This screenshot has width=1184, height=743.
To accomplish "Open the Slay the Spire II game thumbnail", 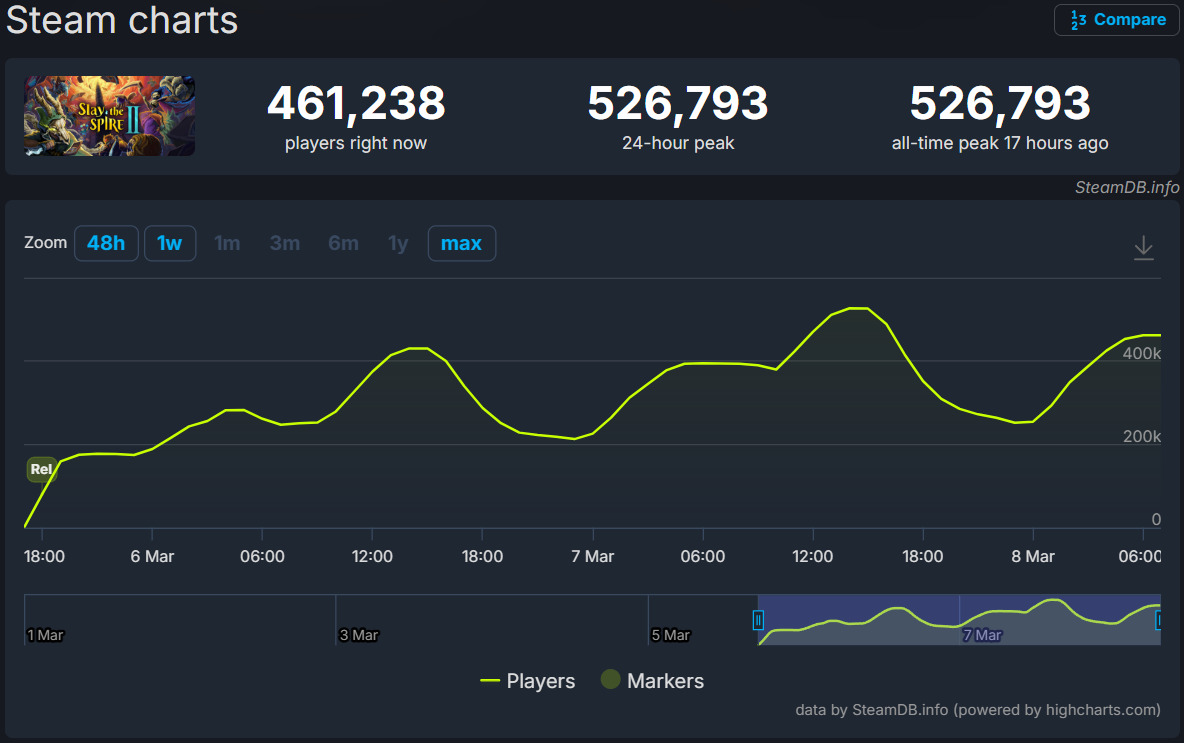I will click(109, 116).
